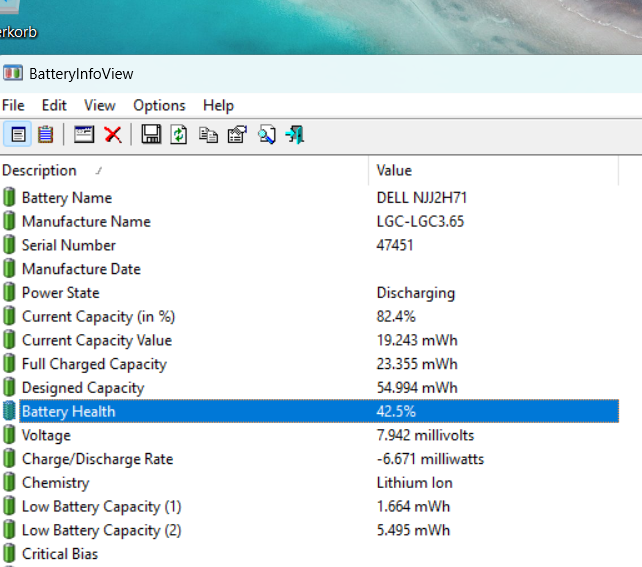Select the Full Charged Capacity row label
The height and width of the screenshot is (567, 642).
95,364
